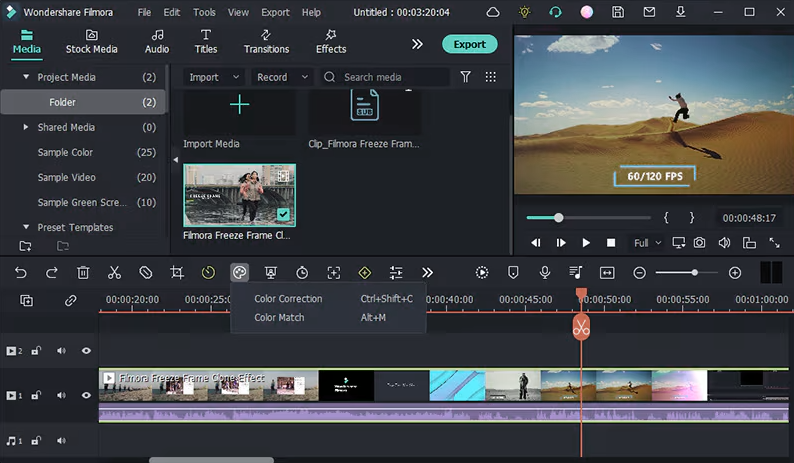Collapse the Project Media tree

[26, 77]
